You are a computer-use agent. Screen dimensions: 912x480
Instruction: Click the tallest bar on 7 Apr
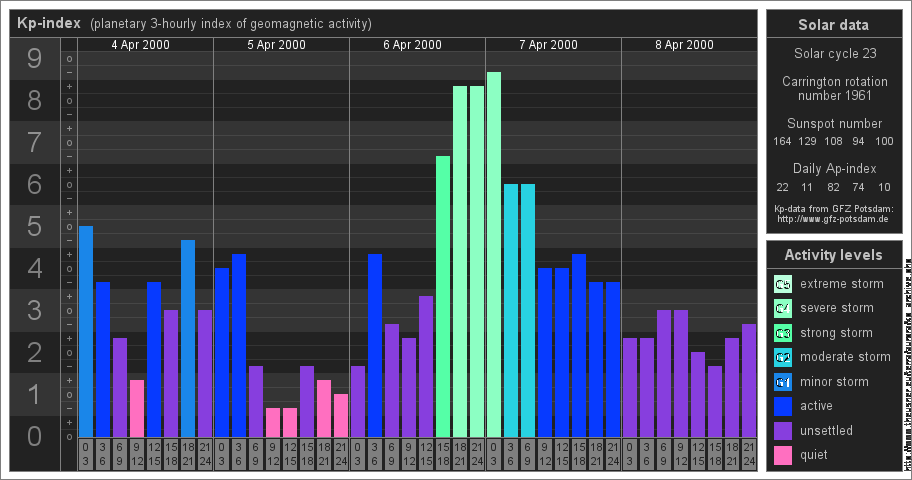coord(494,254)
